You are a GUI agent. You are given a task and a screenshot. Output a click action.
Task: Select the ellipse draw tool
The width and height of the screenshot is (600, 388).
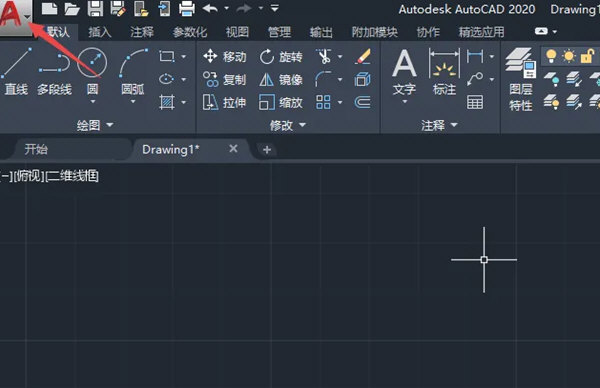point(166,79)
